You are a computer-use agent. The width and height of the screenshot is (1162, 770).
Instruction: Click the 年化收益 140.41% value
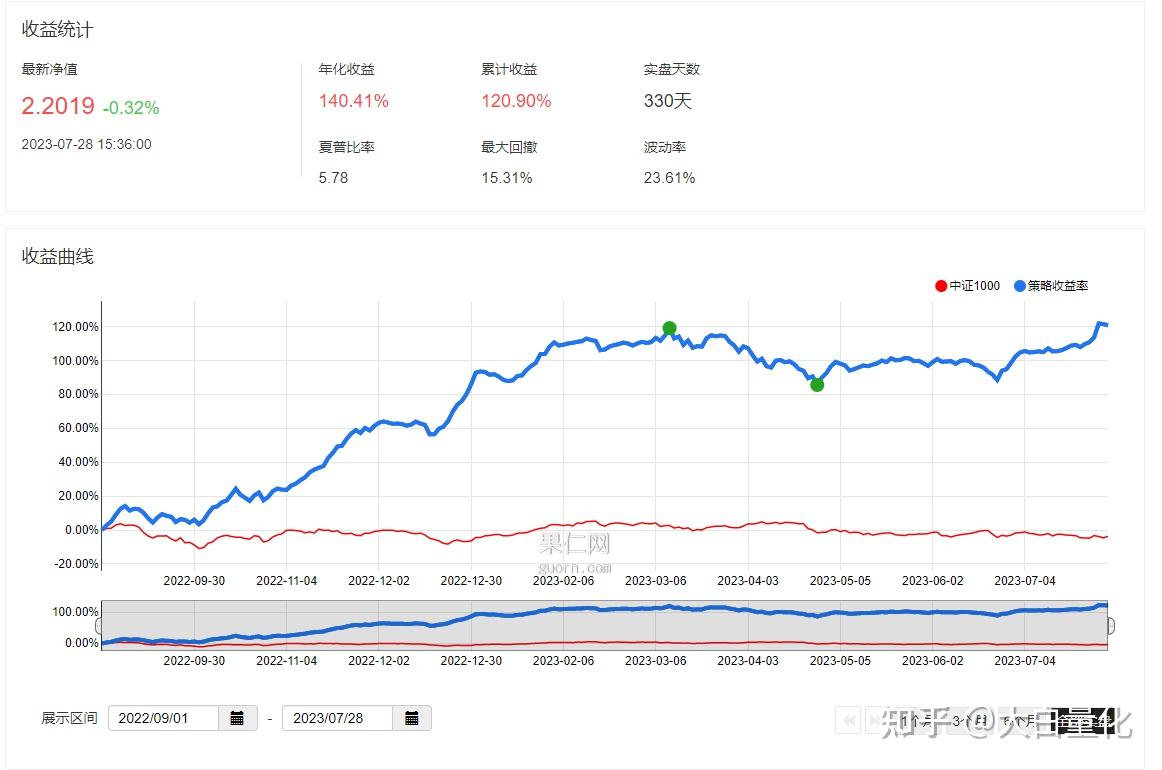pyautogui.click(x=353, y=101)
